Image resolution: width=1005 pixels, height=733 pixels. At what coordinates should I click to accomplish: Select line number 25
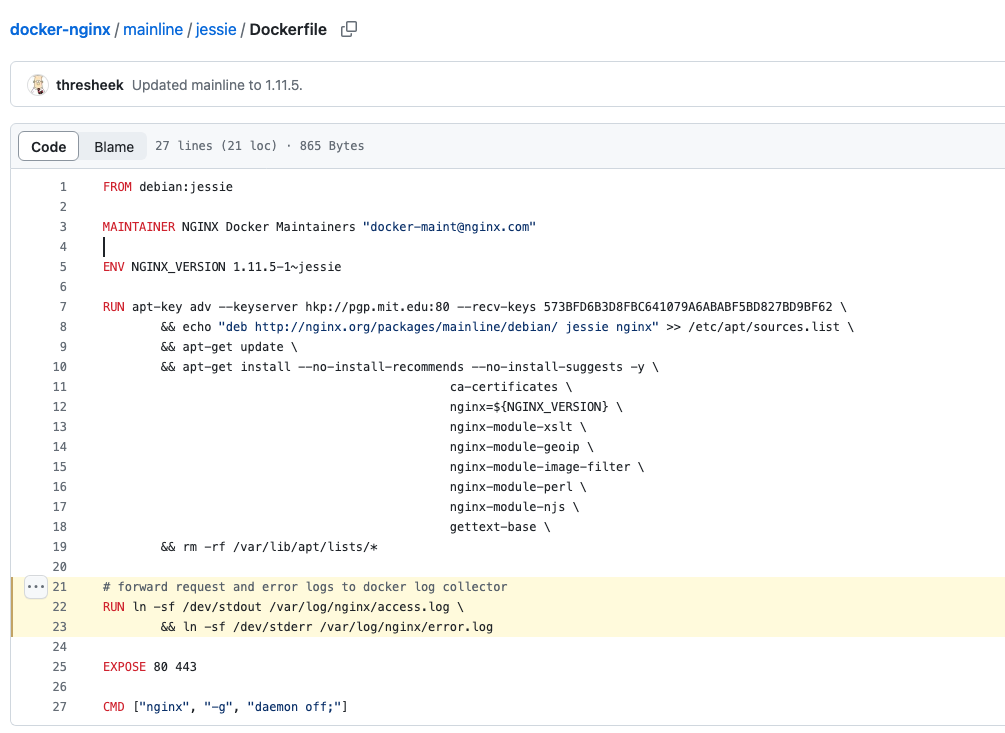point(60,667)
